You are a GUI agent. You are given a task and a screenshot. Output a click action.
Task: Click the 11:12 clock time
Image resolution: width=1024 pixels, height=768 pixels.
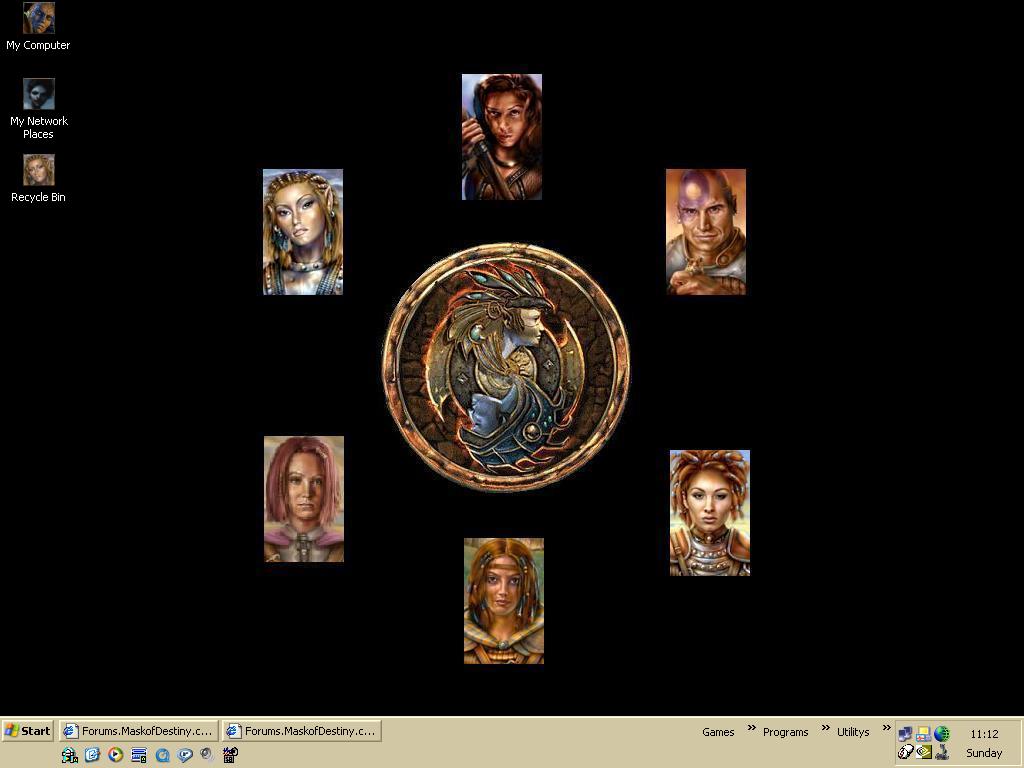(x=984, y=734)
